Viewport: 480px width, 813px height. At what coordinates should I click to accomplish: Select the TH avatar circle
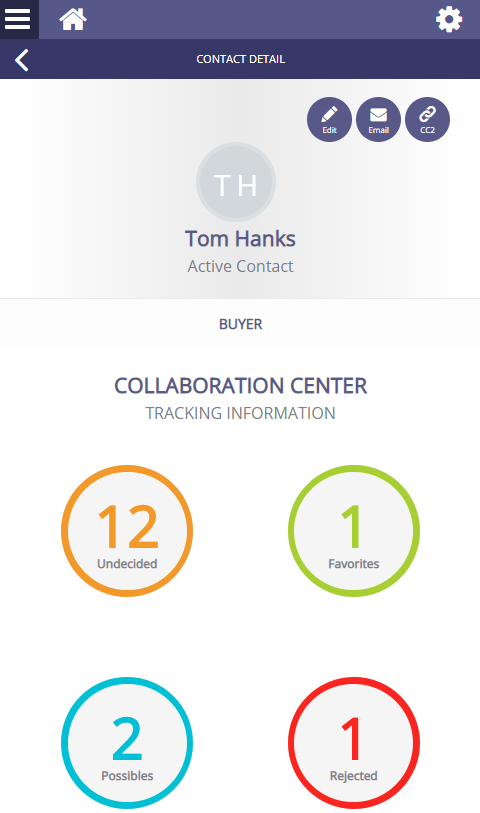(x=236, y=183)
